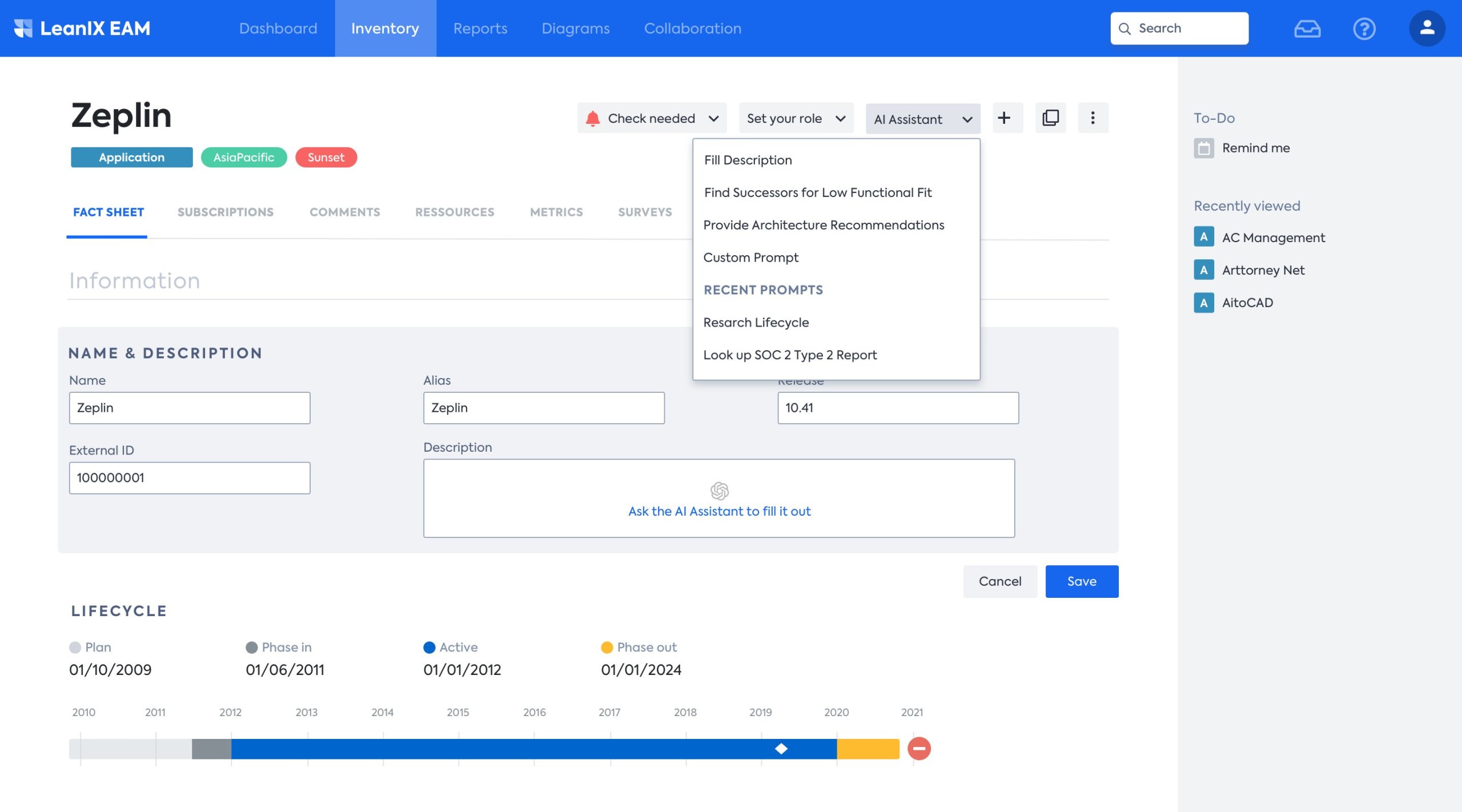
Task: Open the Dashboard nav item
Action: pyautogui.click(x=278, y=28)
